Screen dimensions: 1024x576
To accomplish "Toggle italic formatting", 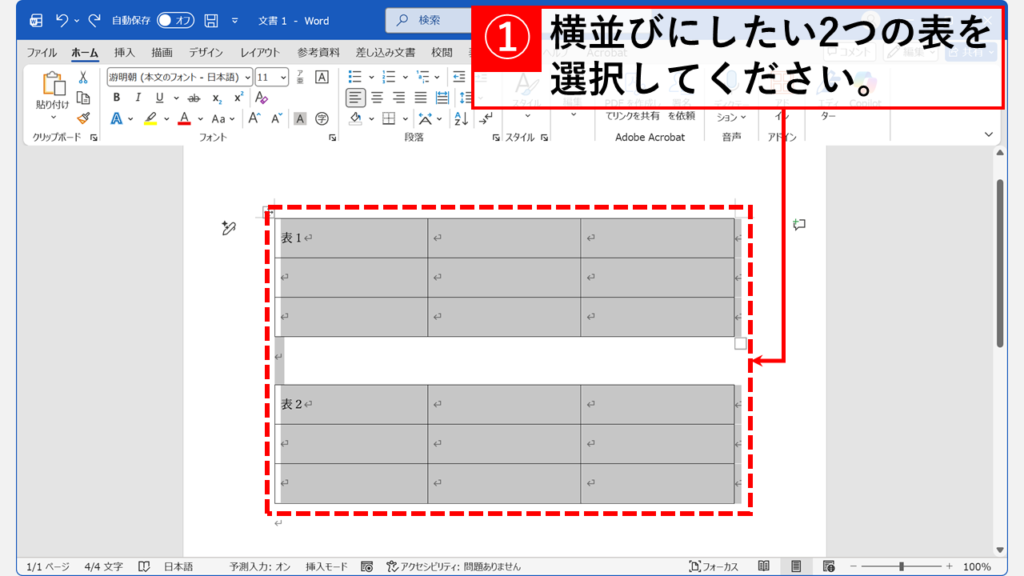I will click(138, 98).
